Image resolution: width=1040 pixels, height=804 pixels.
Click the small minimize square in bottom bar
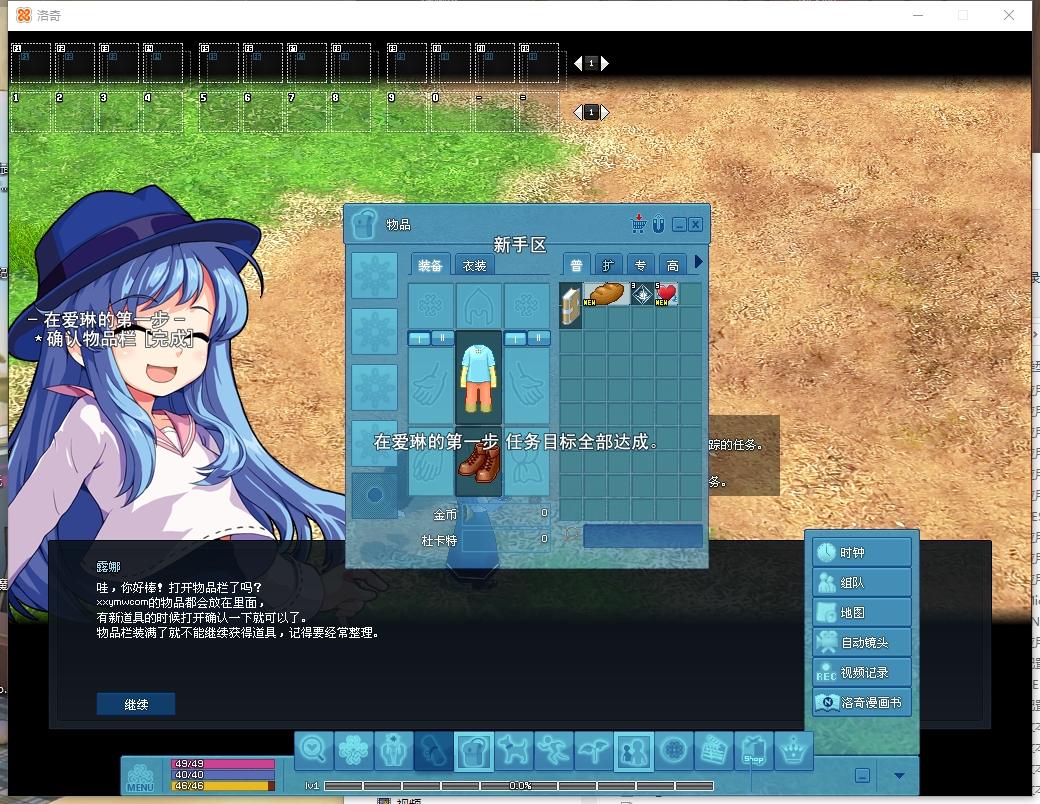862,775
